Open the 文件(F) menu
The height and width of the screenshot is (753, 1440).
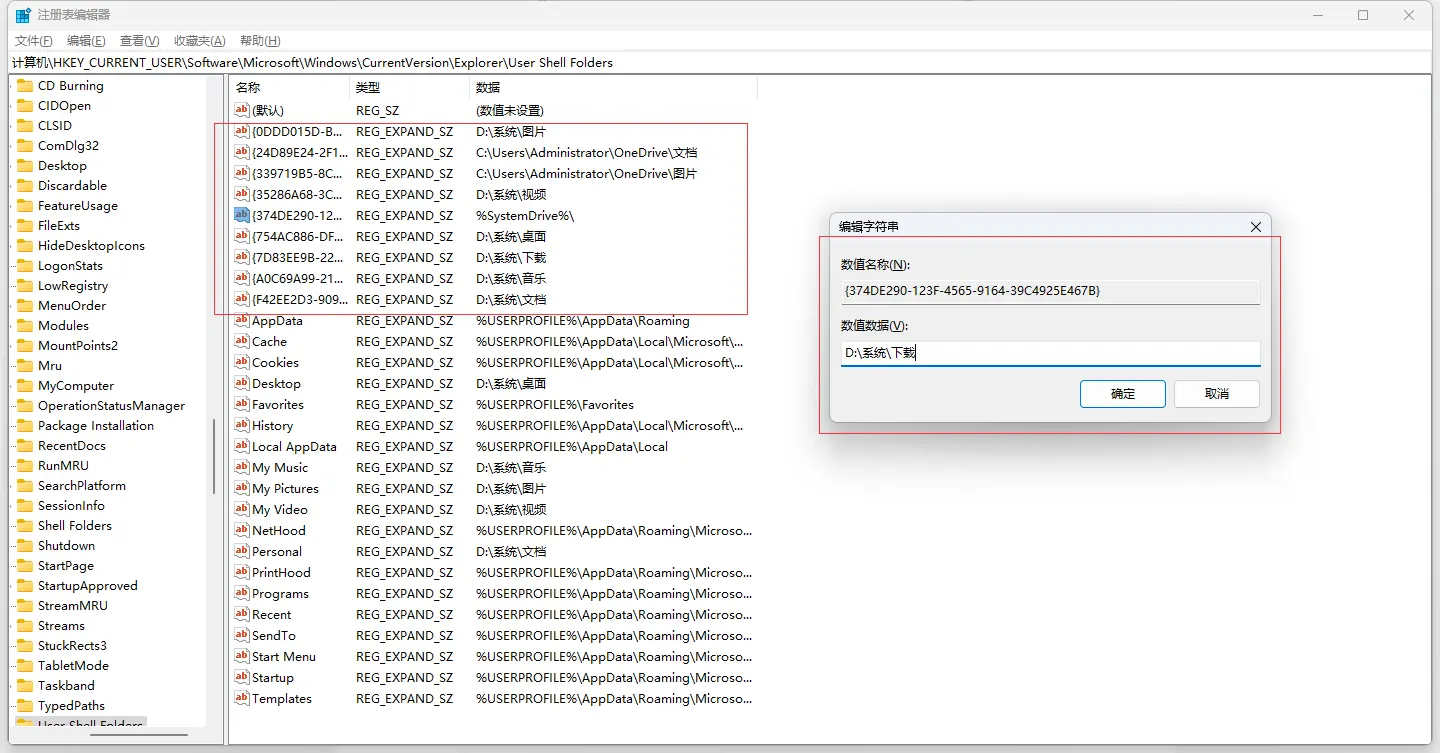pos(33,41)
